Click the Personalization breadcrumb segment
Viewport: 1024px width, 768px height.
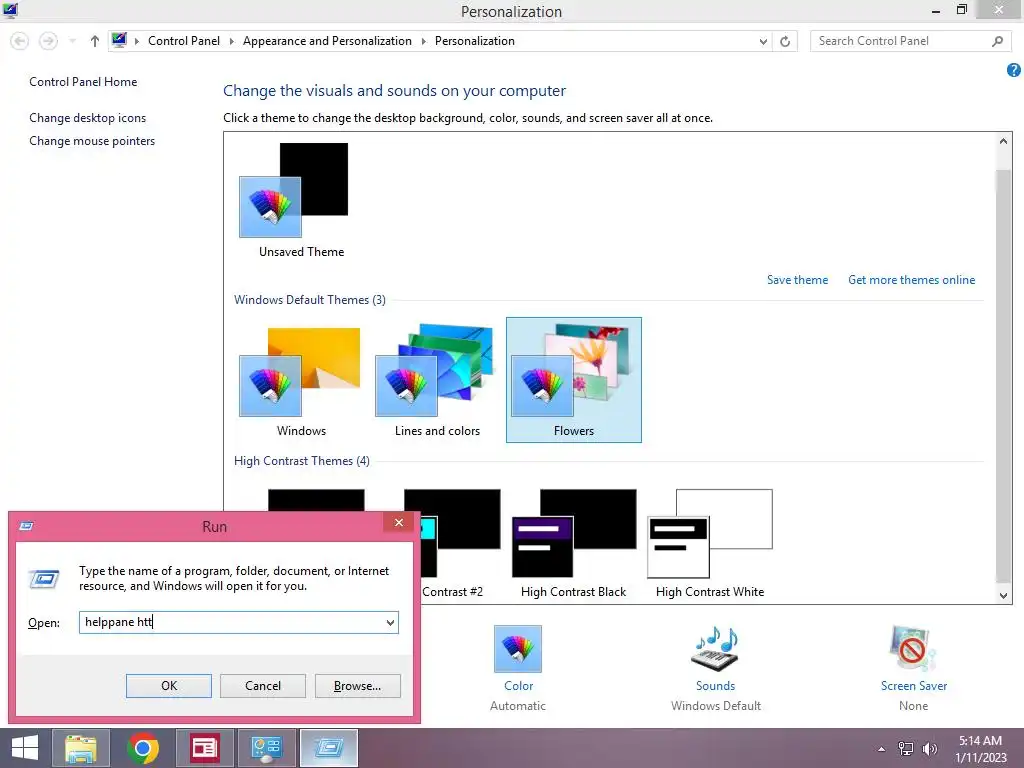tap(475, 41)
